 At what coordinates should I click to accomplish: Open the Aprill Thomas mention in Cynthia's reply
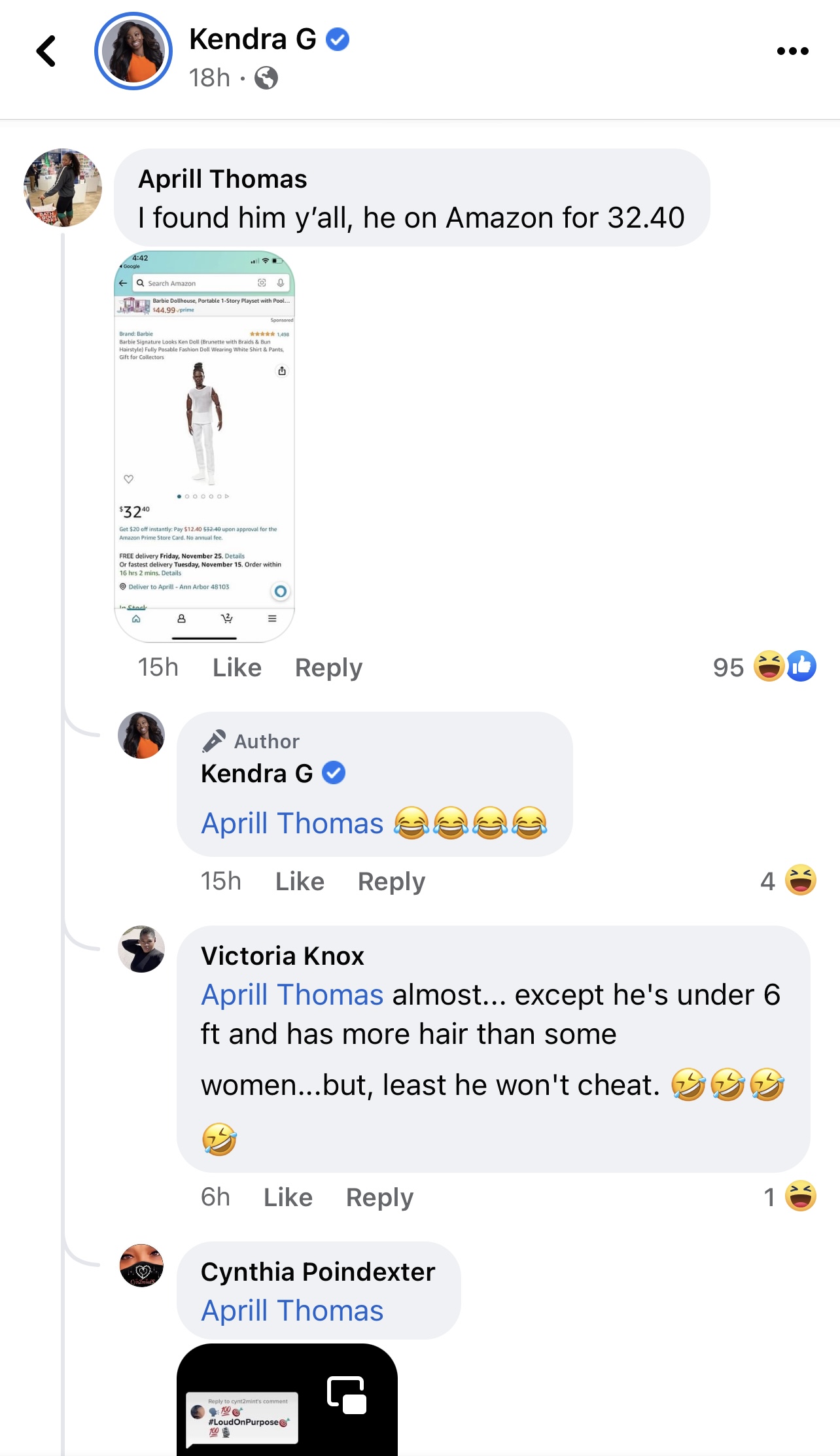click(292, 1310)
